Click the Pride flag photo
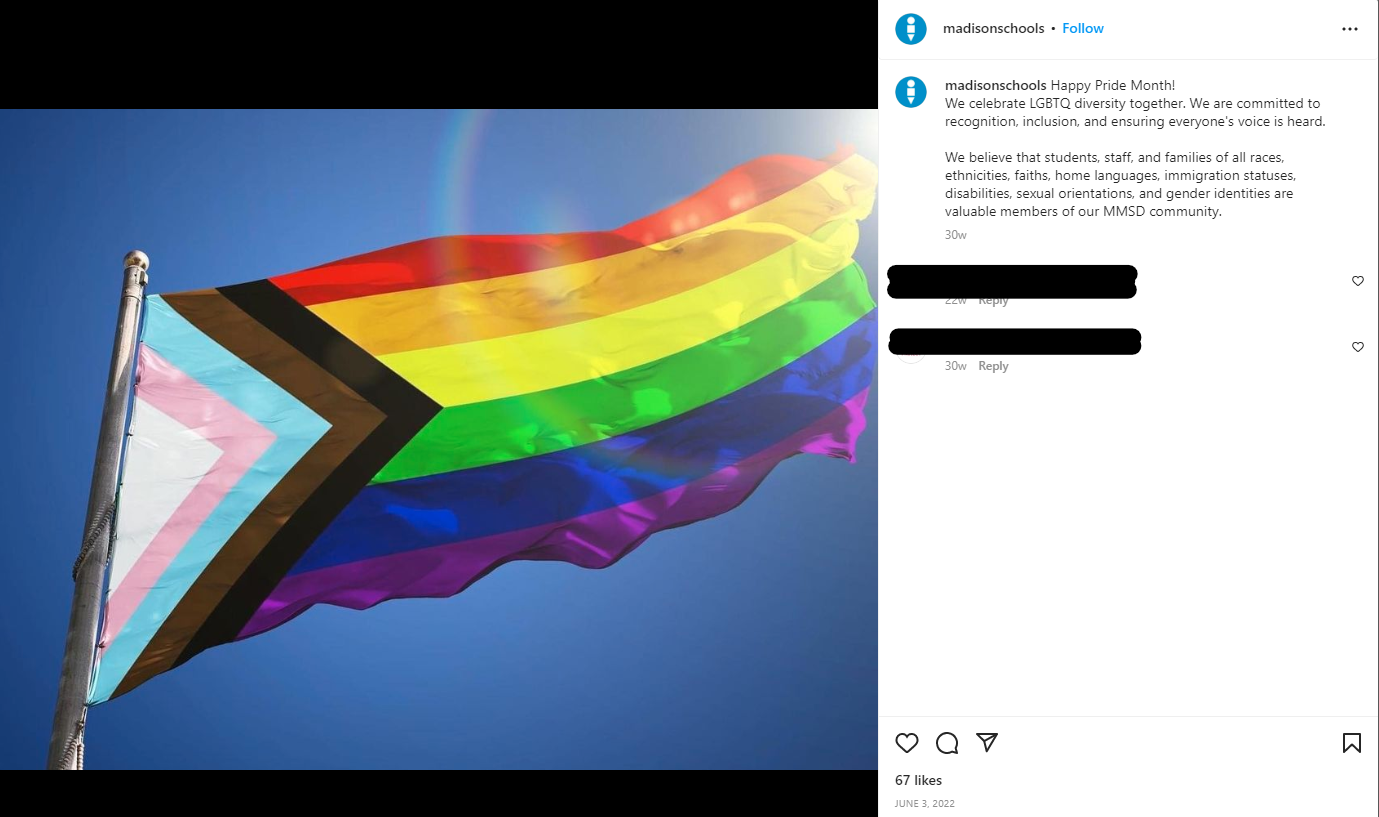This screenshot has height=817, width=1379. (439, 439)
